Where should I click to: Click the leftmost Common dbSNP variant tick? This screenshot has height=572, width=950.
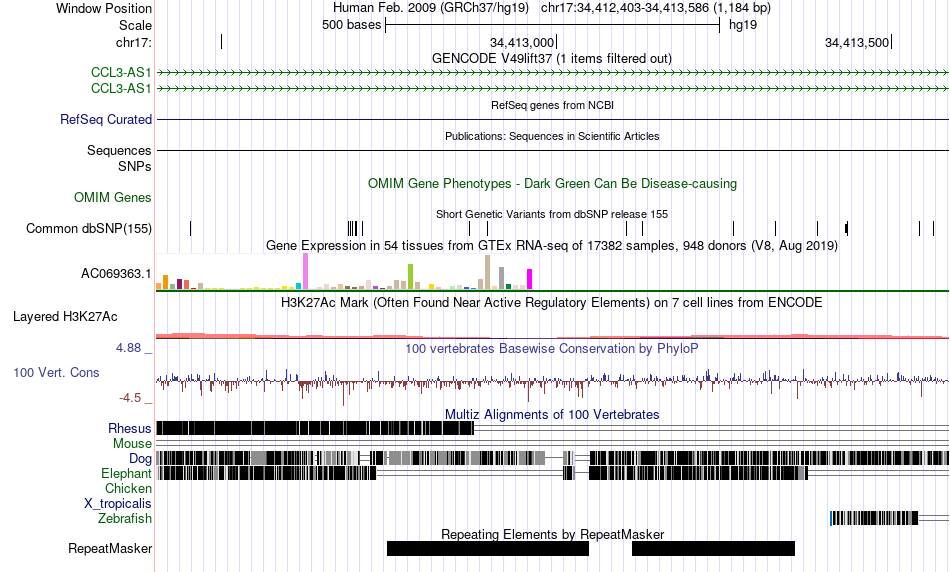(x=190, y=228)
